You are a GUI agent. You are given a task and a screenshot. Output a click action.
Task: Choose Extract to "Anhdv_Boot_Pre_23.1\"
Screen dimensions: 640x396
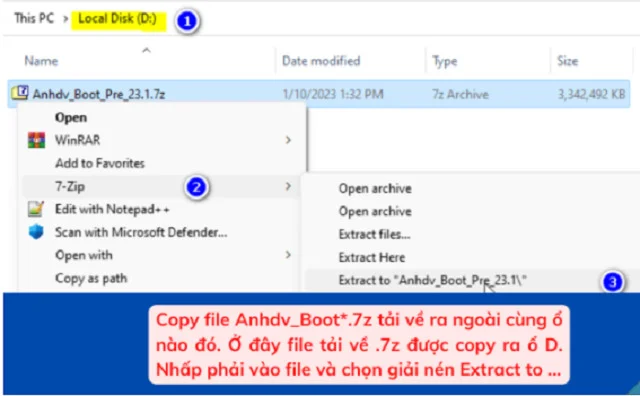click(x=433, y=280)
